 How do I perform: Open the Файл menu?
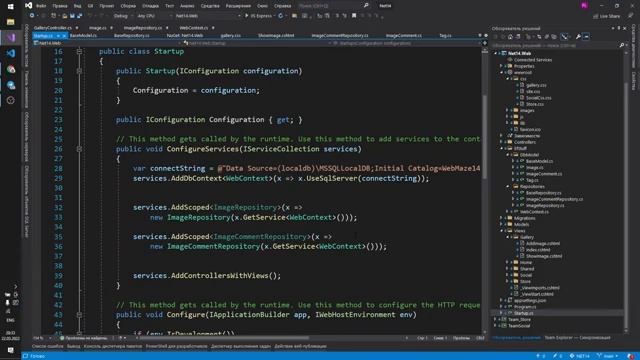point(41,6)
